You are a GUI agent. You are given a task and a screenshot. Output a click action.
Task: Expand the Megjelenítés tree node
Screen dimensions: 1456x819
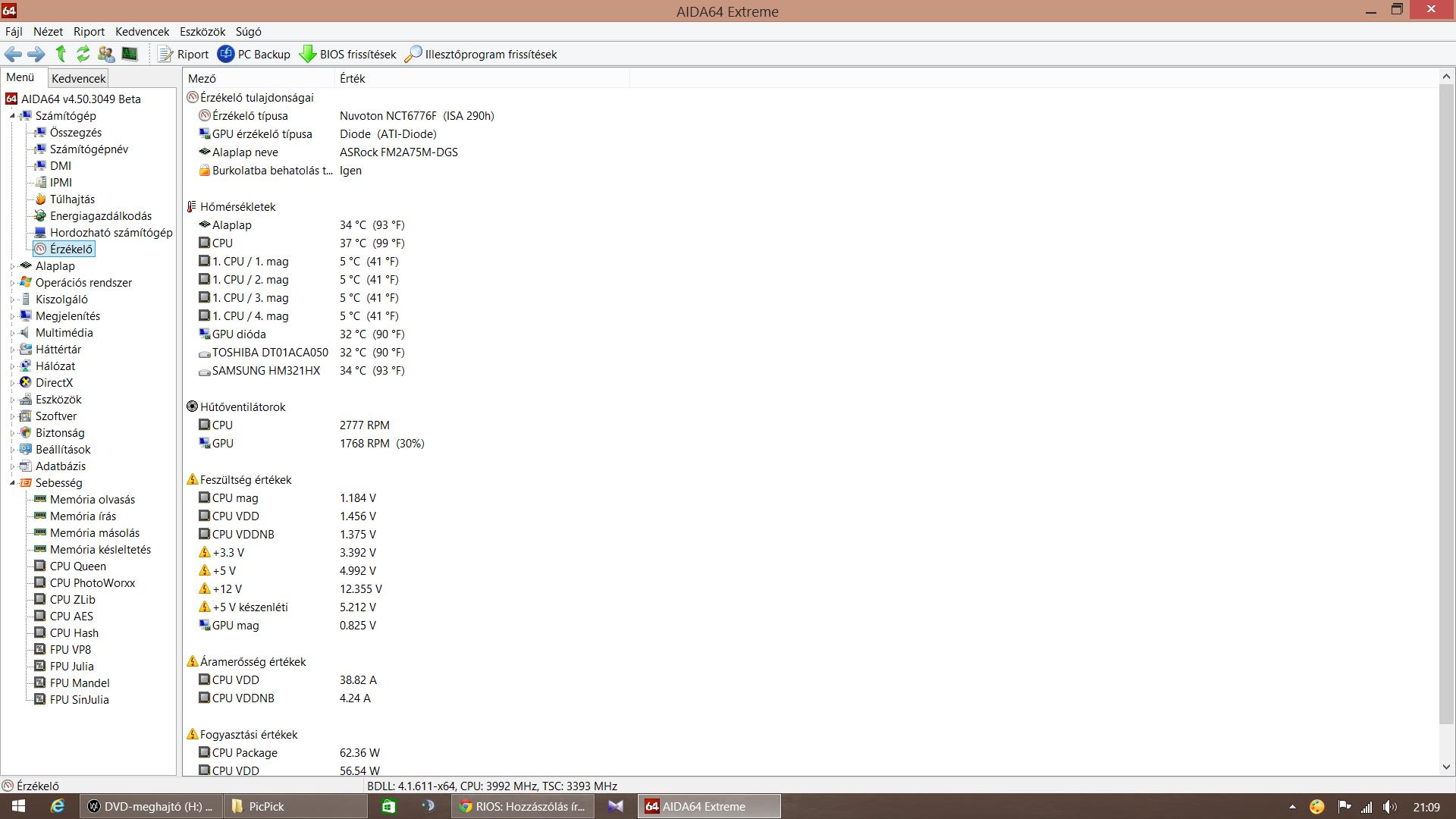tap(12, 316)
